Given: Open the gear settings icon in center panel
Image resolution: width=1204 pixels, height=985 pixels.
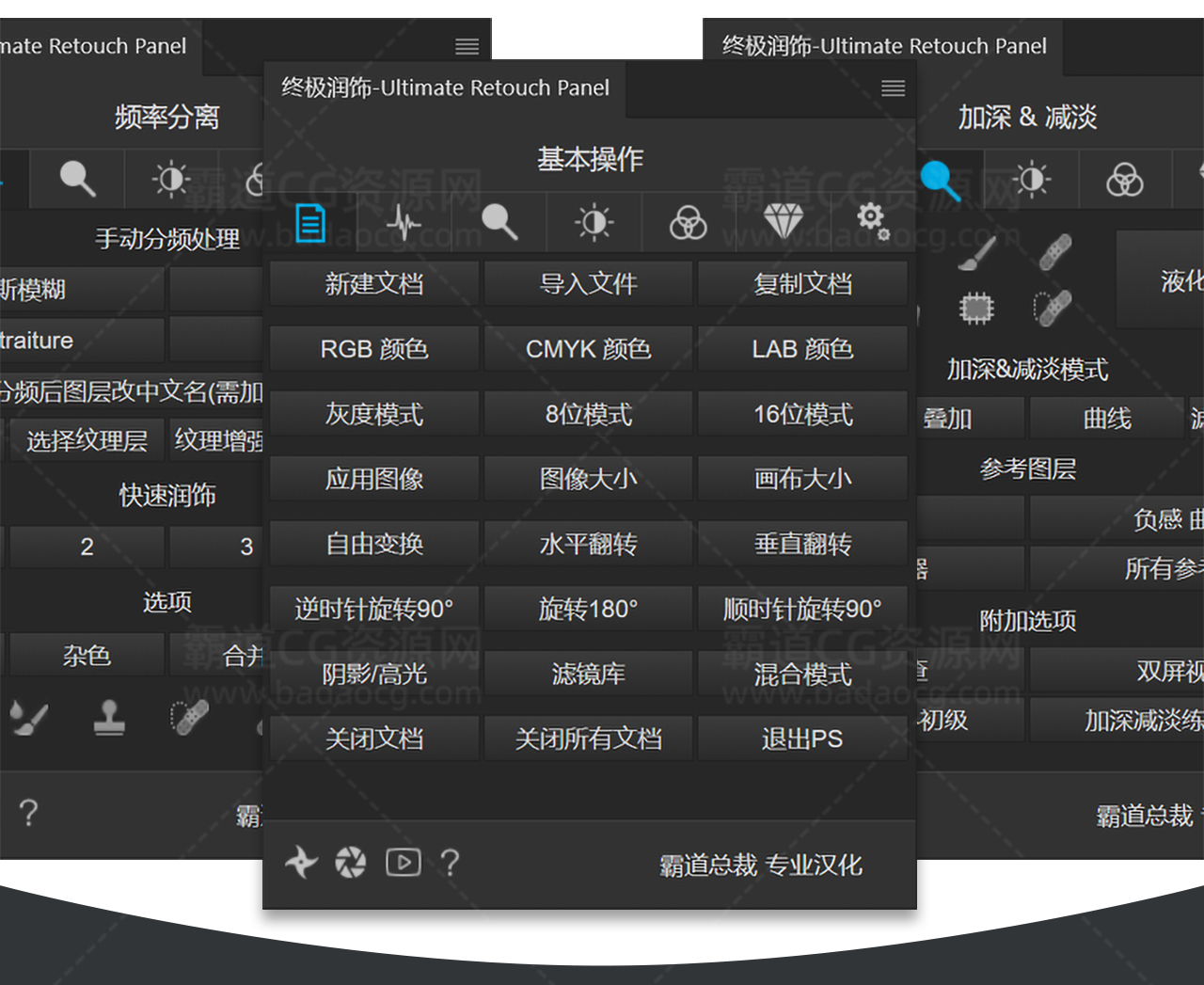Looking at the screenshot, I should pos(873,222).
